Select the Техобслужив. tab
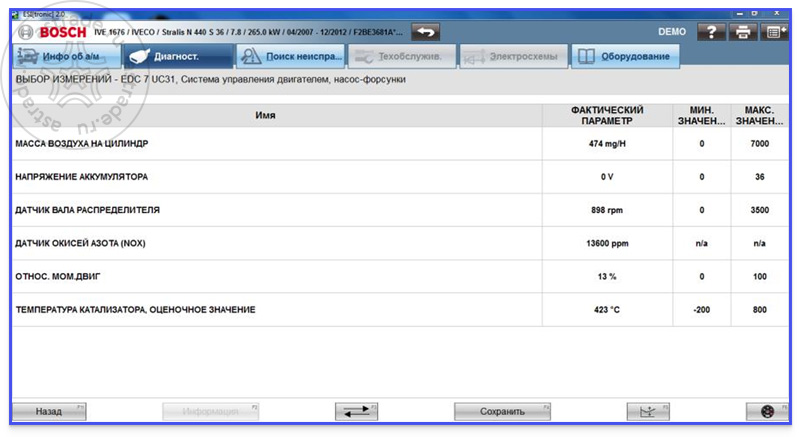This screenshot has width=799, height=437. 402,56
